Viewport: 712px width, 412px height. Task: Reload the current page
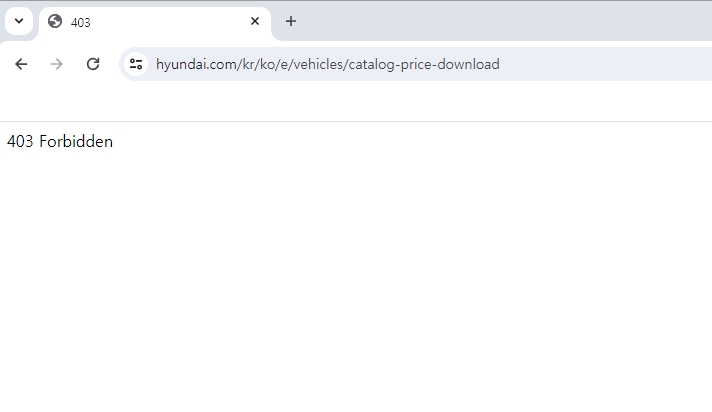(93, 64)
